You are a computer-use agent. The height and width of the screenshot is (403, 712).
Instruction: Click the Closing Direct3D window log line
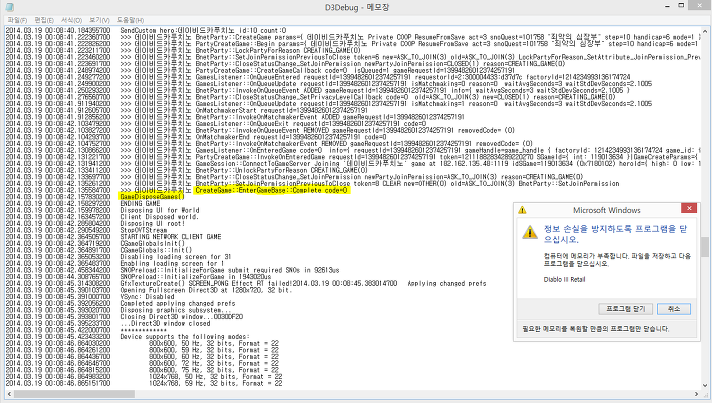[x=182, y=317]
